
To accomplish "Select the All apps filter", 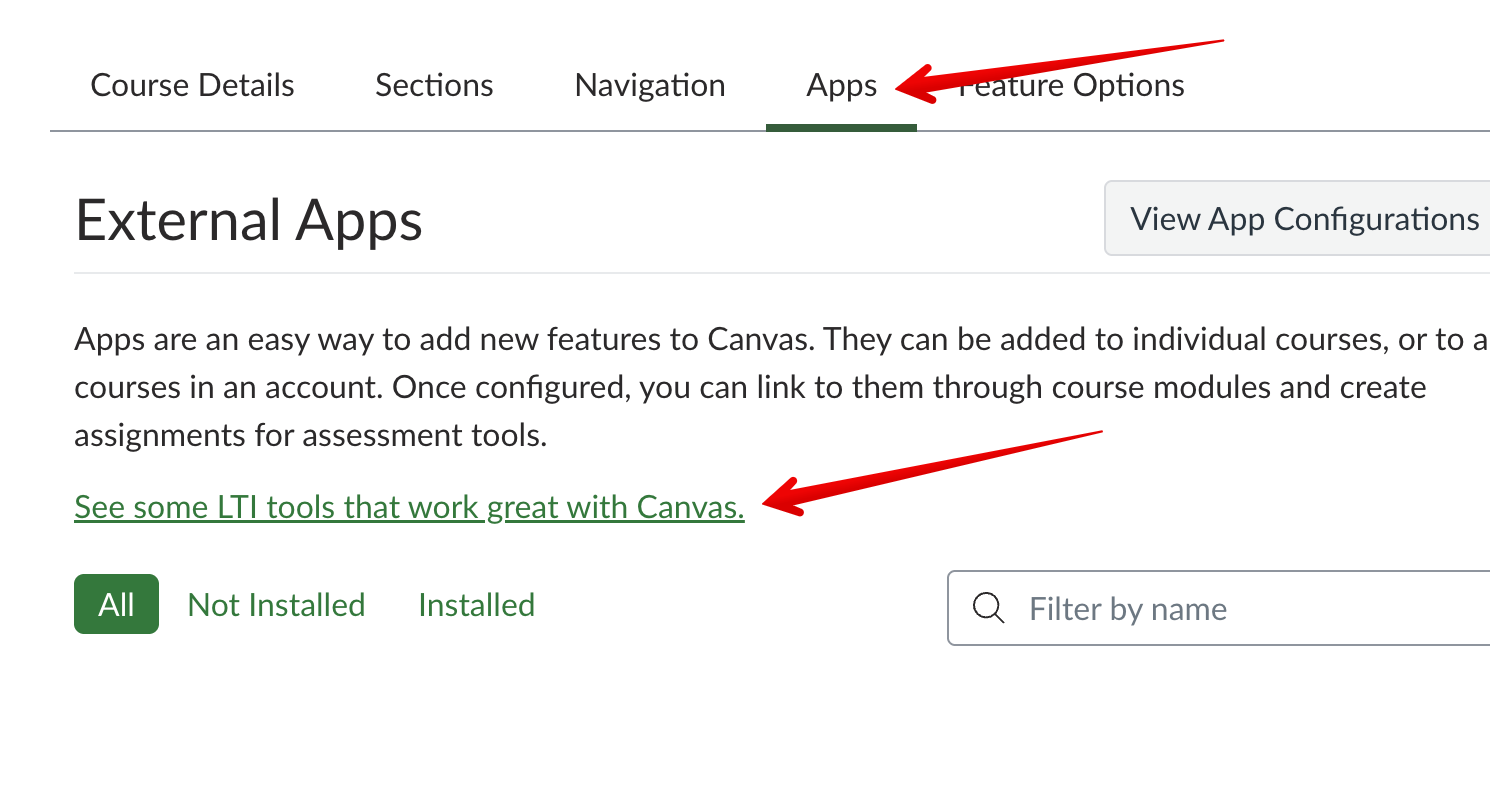I will 116,604.
